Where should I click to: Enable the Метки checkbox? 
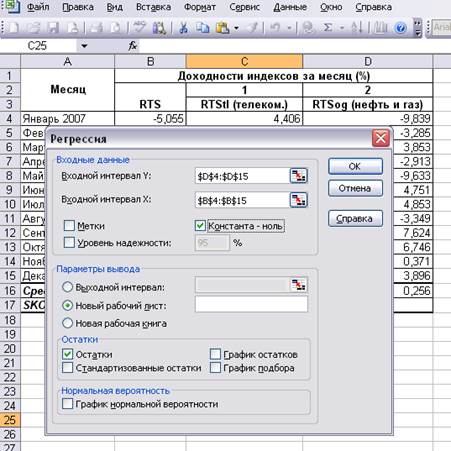pos(69,226)
